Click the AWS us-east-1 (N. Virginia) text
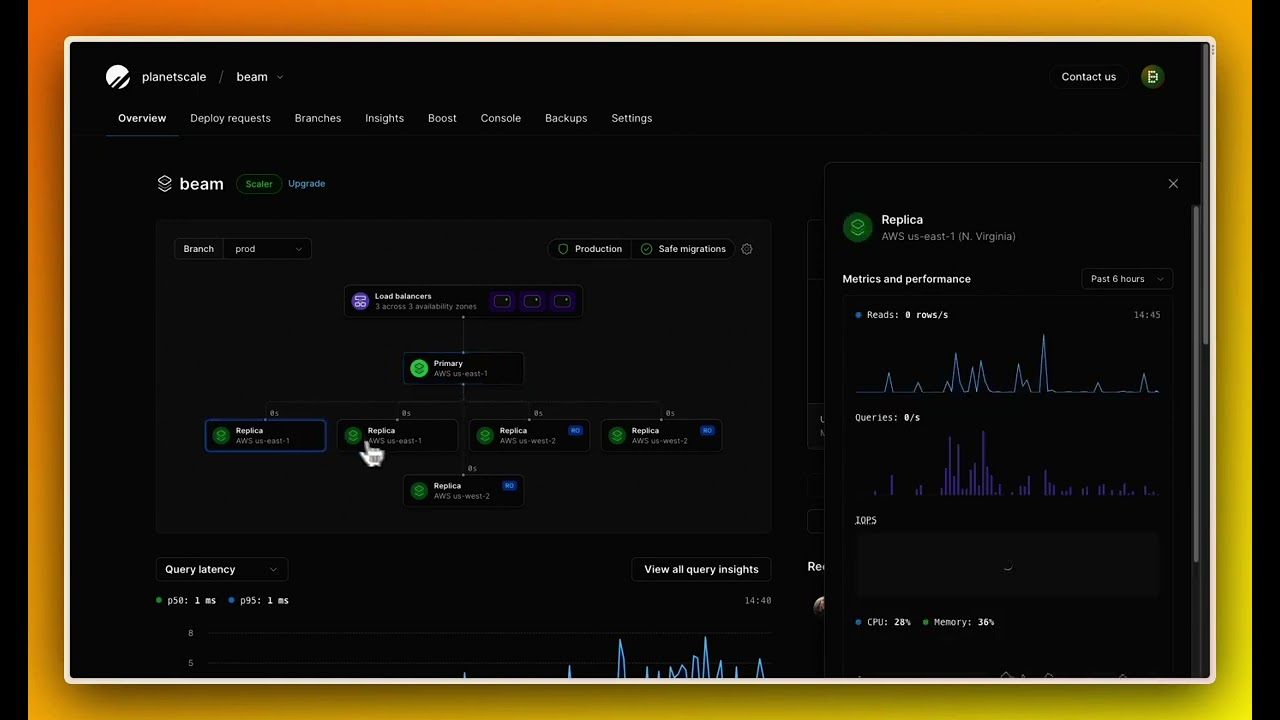This screenshot has width=1280, height=720. pyautogui.click(x=949, y=237)
